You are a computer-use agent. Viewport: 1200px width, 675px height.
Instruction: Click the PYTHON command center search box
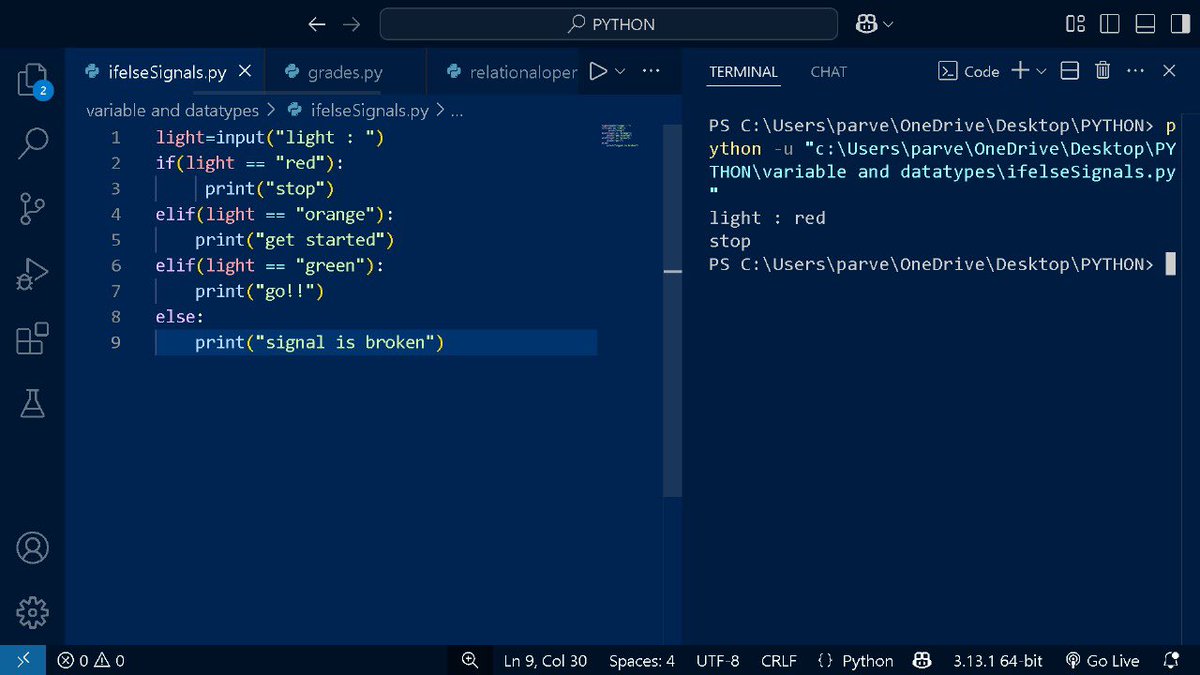pos(609,24)
